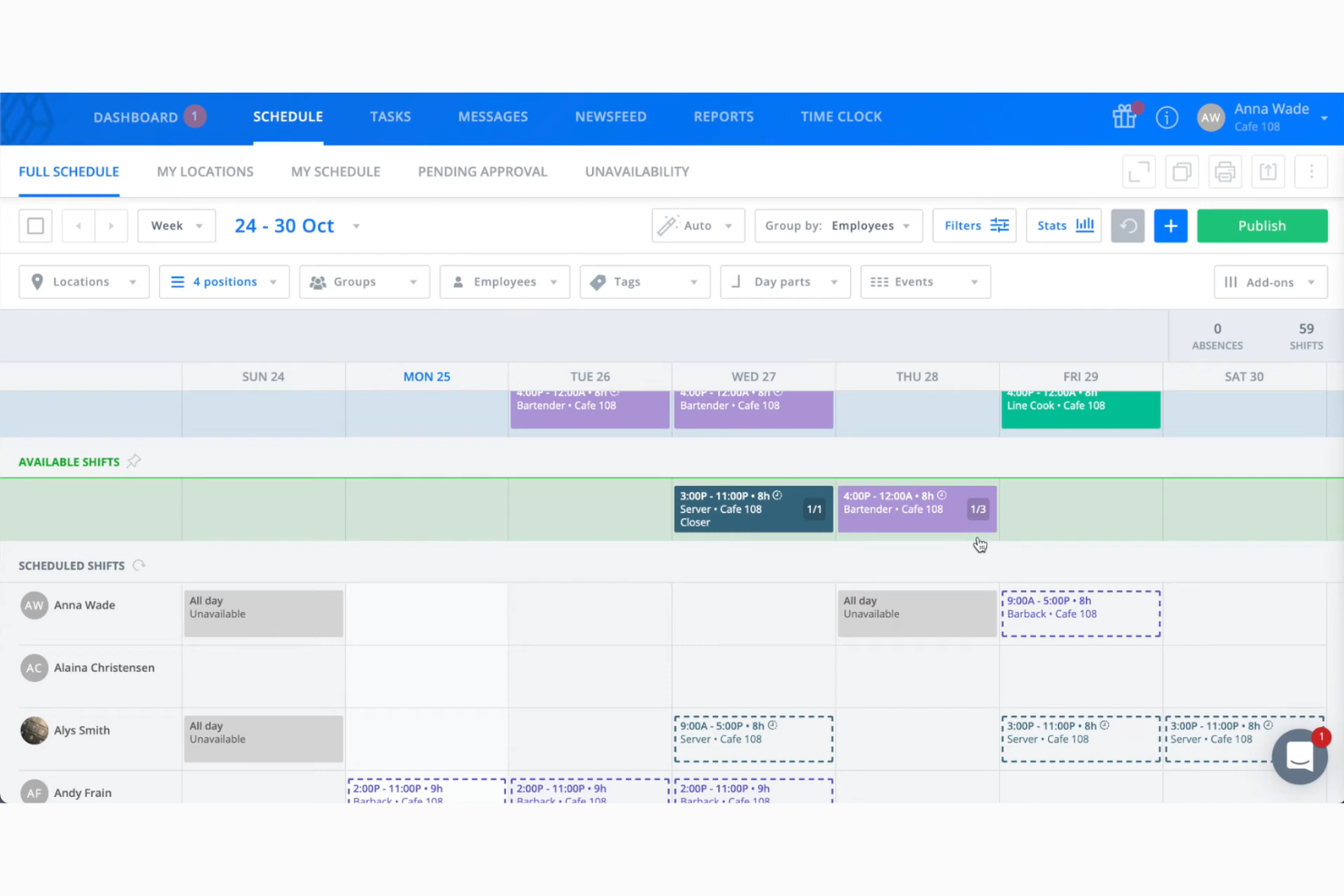Screen dimensions: 1344x896
Task: Switch to My Schedule tab
Action: click(336, 172)
